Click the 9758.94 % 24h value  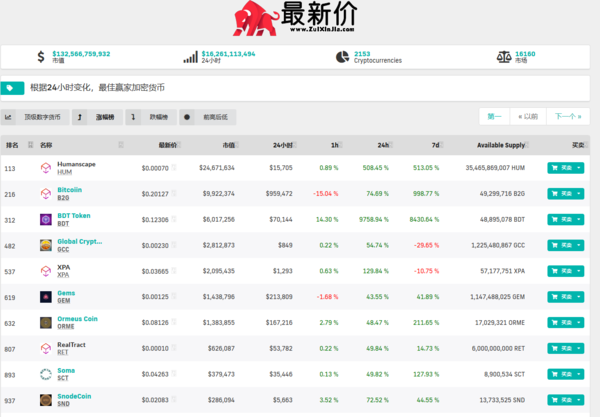373,220
